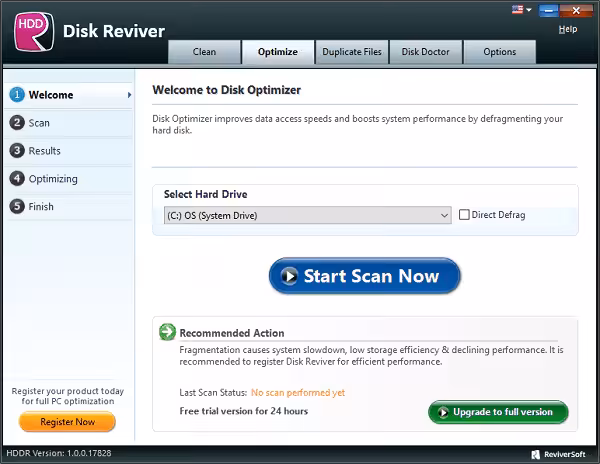The image size is (600, 464).
Task: Select step 2 Scan in the sidebar
Action: point(39,123)
